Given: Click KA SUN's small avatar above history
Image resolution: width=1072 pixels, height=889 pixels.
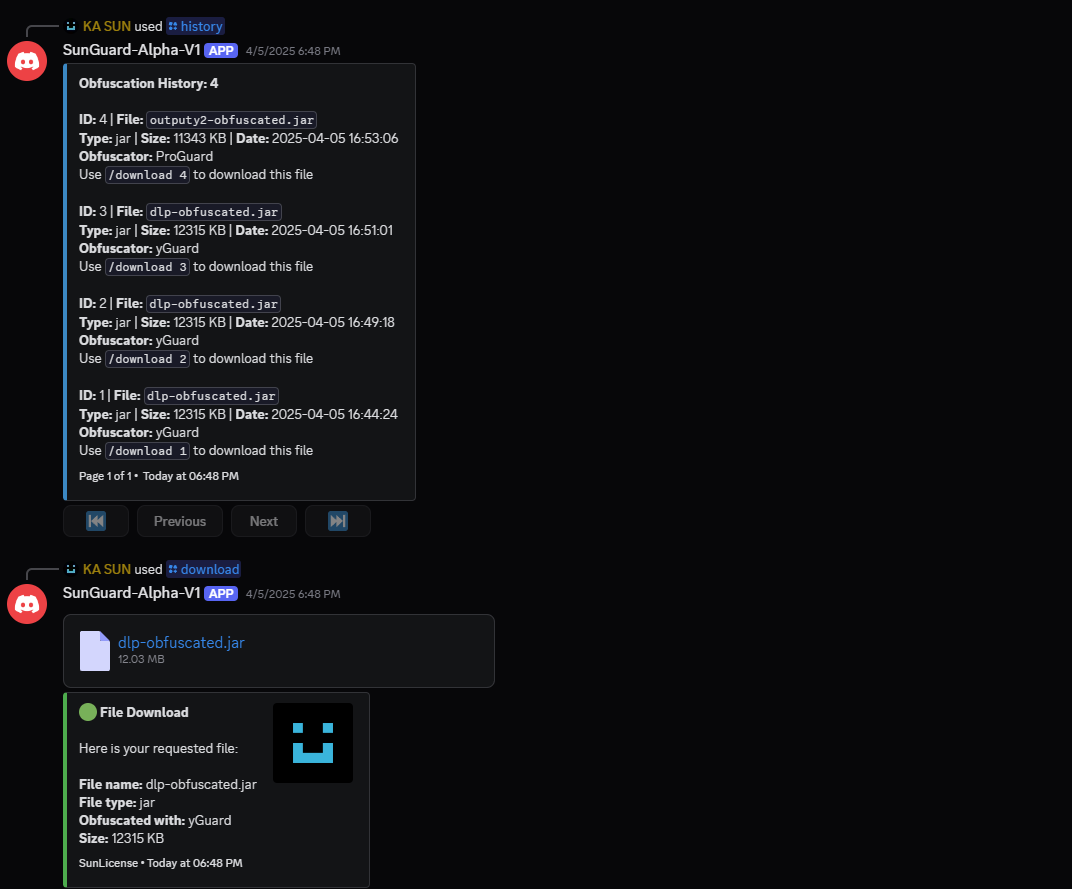Looking at the screenshot, I should click(70, 26).
